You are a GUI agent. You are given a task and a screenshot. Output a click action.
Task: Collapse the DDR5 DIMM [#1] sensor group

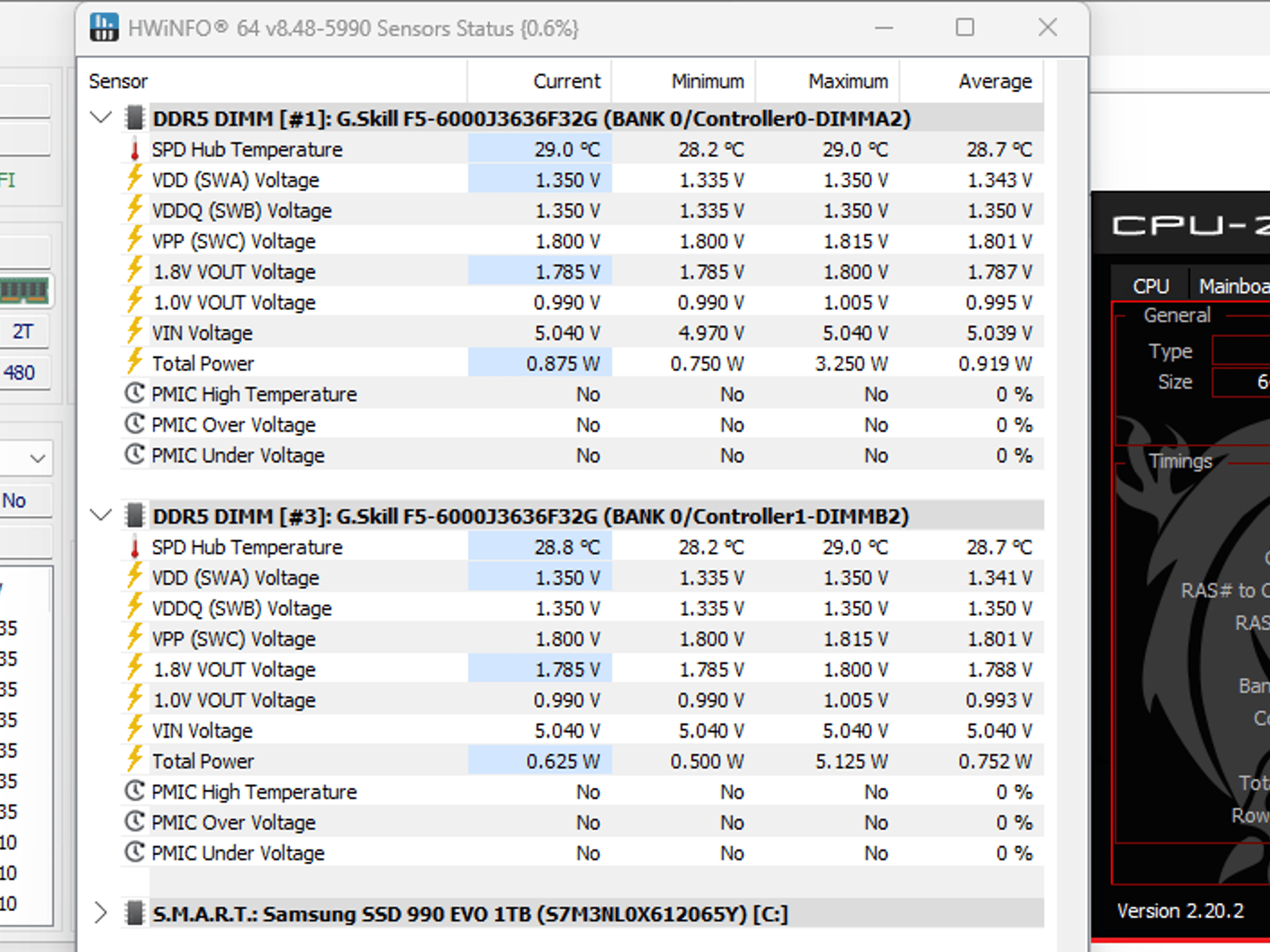[100, 117]
